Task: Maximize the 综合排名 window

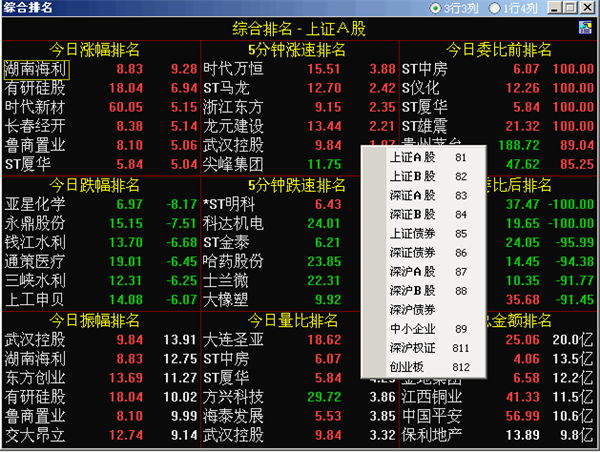Action: pos(571,8)
